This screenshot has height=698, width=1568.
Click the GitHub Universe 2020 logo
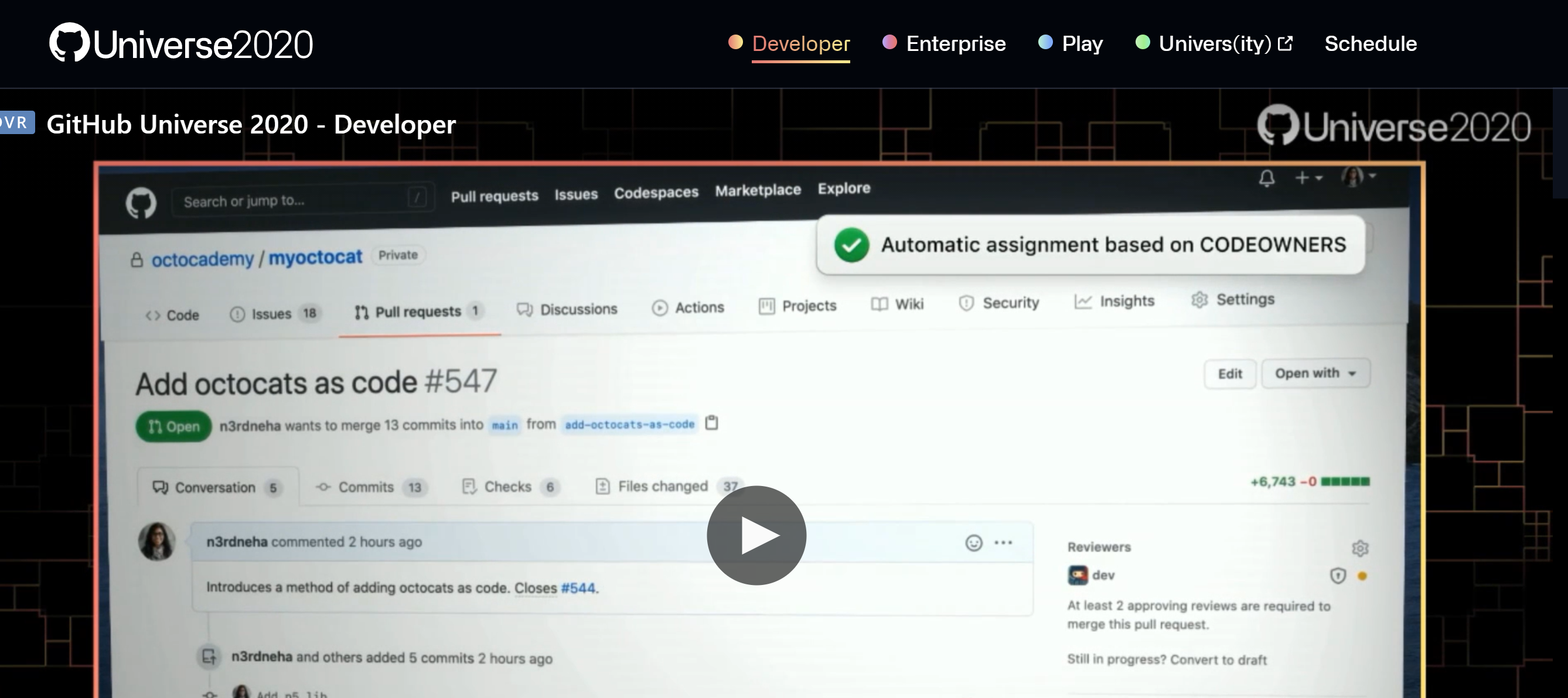(x=181, y=43)
